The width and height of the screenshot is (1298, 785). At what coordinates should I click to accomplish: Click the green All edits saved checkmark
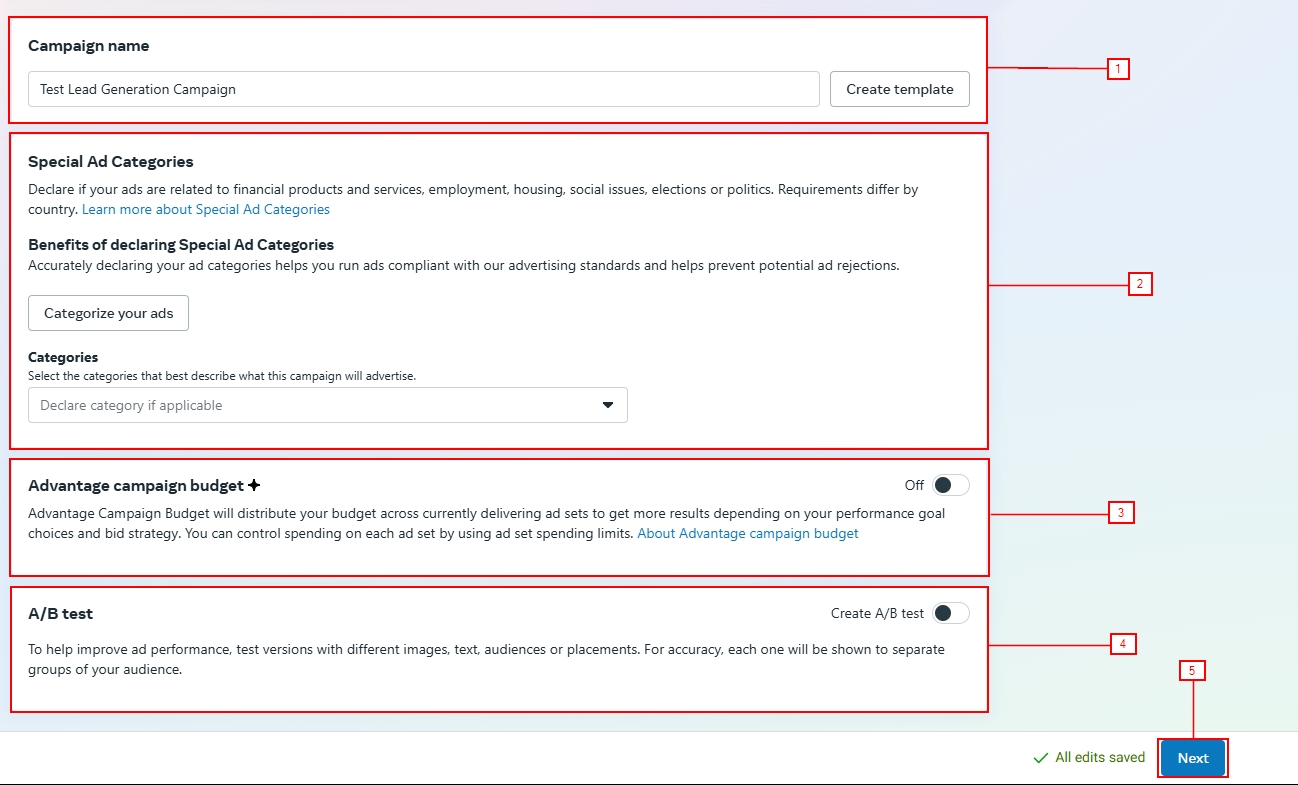pos(1040,758)
